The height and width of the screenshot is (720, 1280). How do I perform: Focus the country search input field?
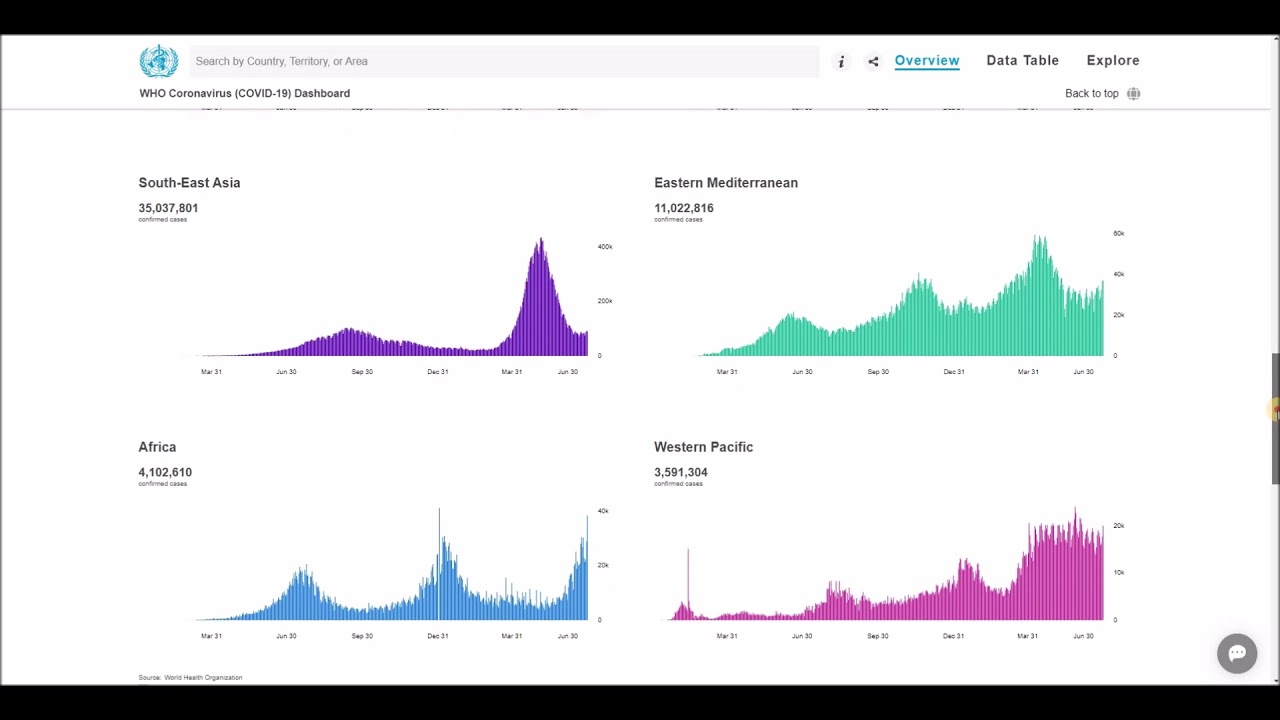(x=504, y=61)
